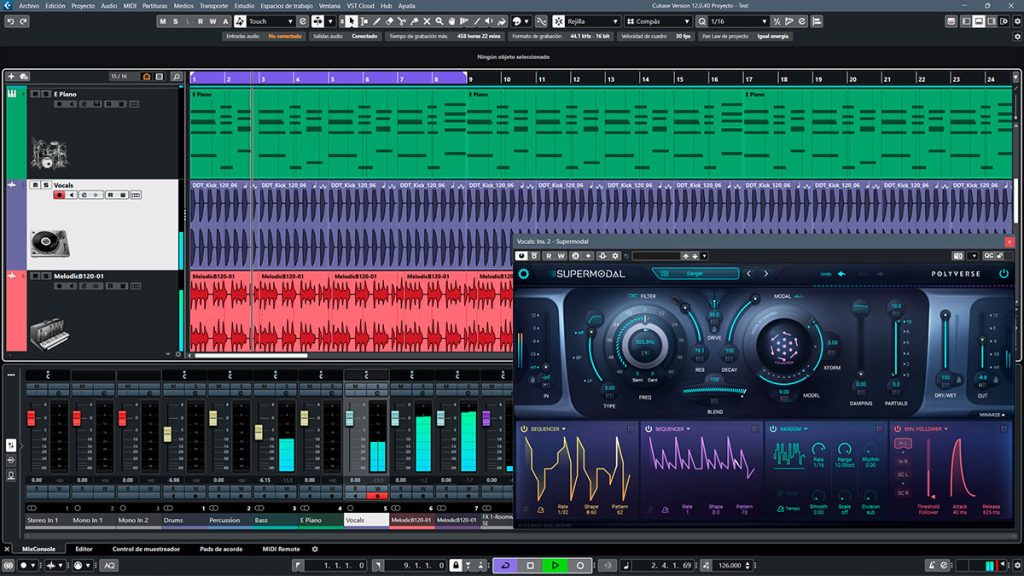Select the Mute X tool
This screenshot has height=576, width=1024.
(x=427, y=22)
